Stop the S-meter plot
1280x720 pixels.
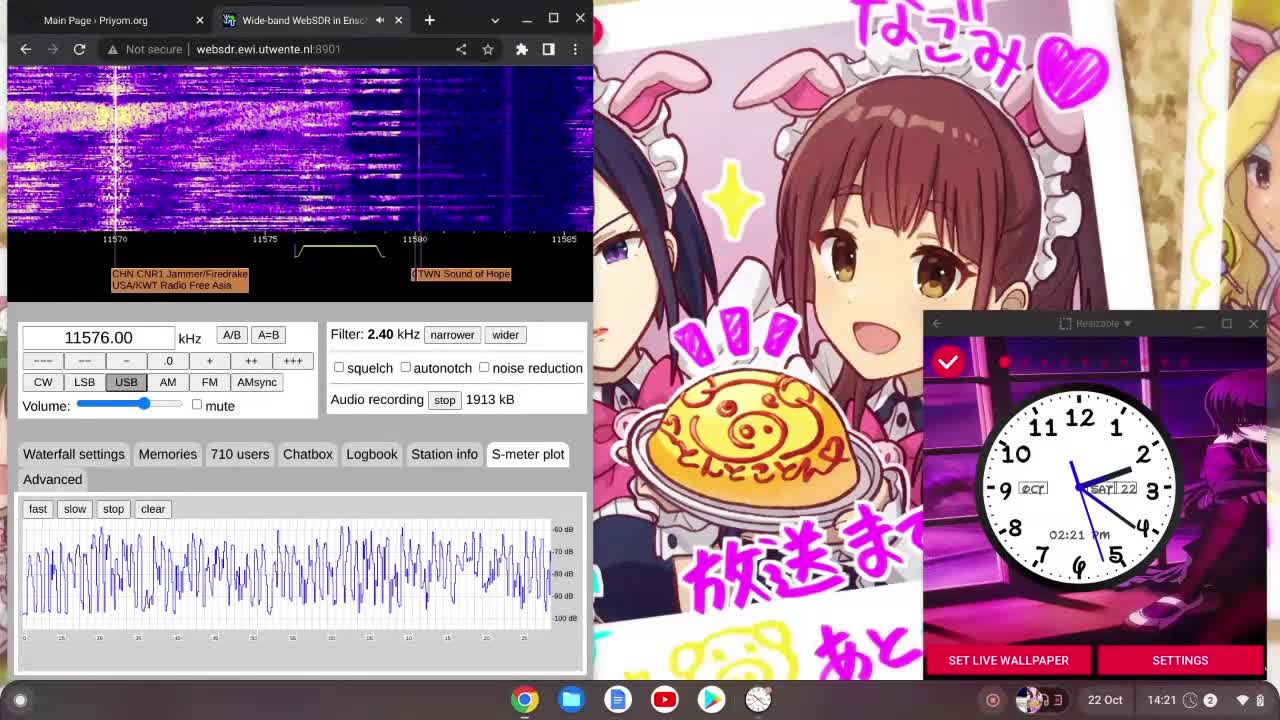tap(113, 509)
